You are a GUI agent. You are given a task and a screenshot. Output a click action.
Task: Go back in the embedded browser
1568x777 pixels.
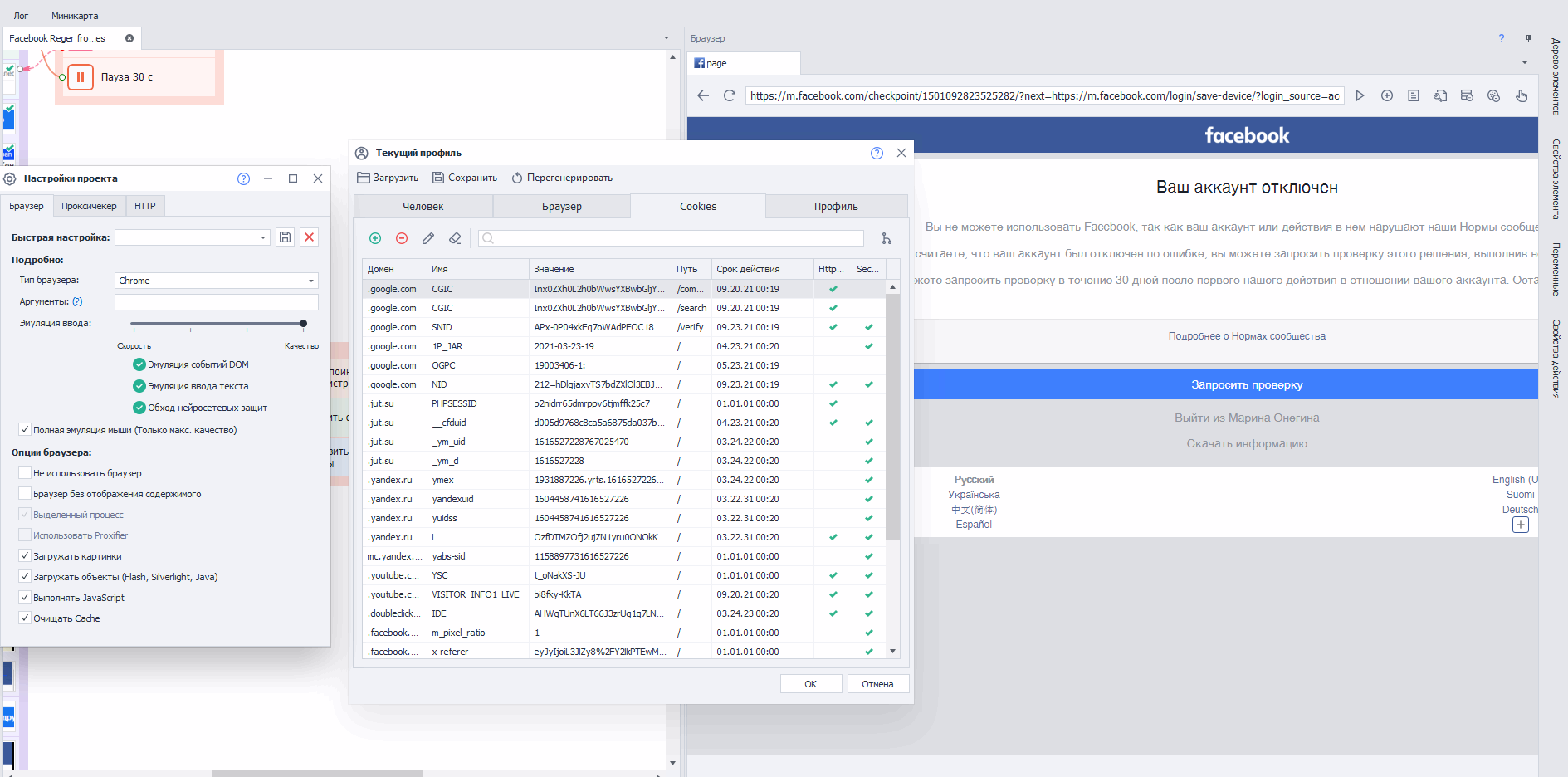click(x=703, y=95)
